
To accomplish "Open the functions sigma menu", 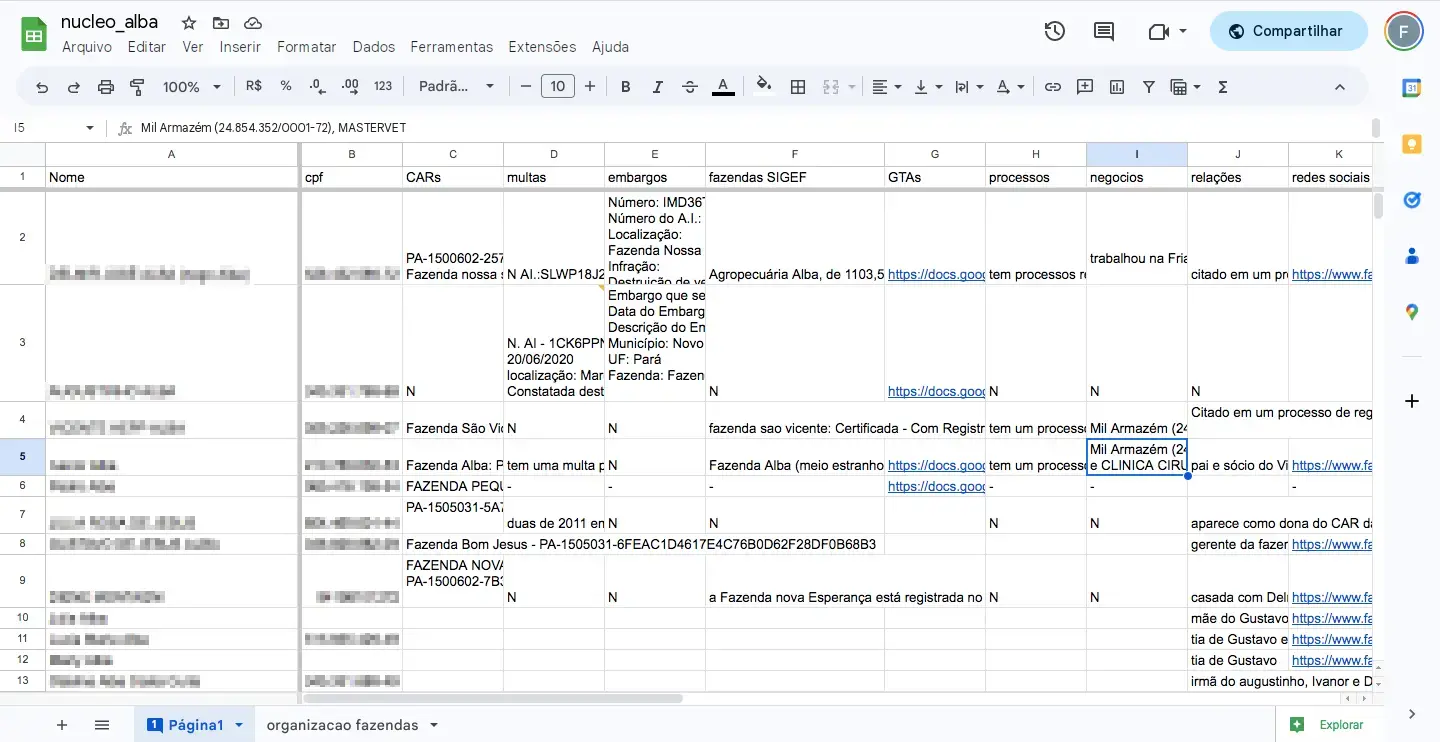I will click(1223, 87).
